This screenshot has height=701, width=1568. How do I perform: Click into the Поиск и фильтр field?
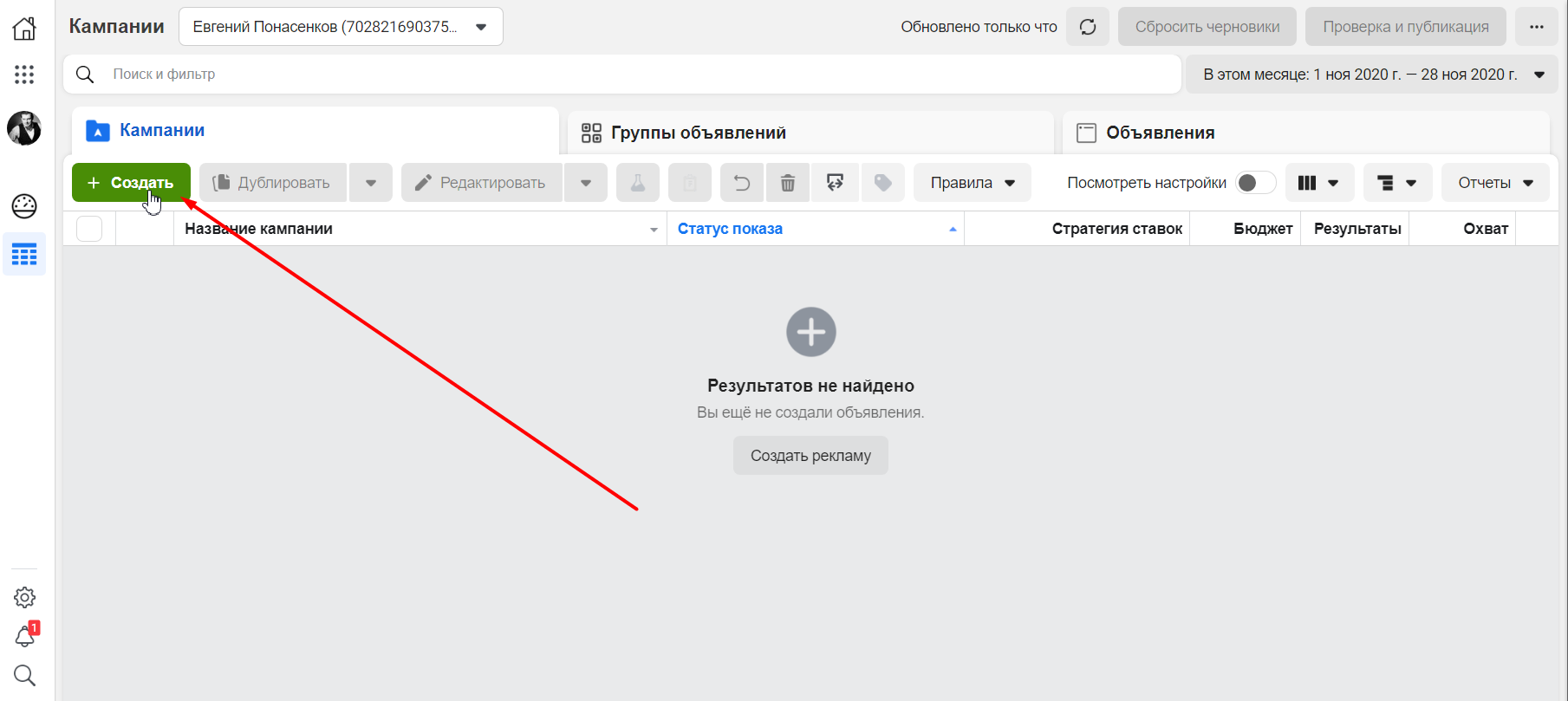[x=622, y=75]
